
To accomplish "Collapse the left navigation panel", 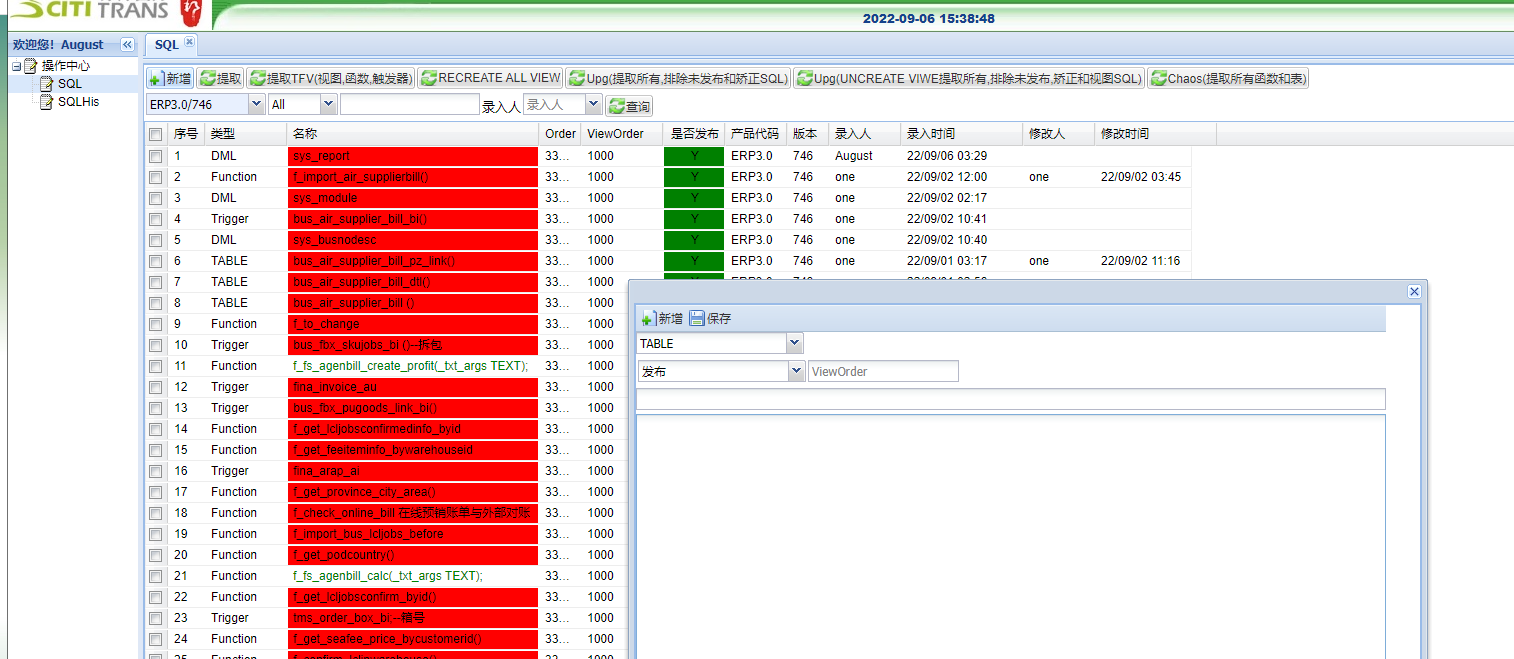I will (127, 45).
